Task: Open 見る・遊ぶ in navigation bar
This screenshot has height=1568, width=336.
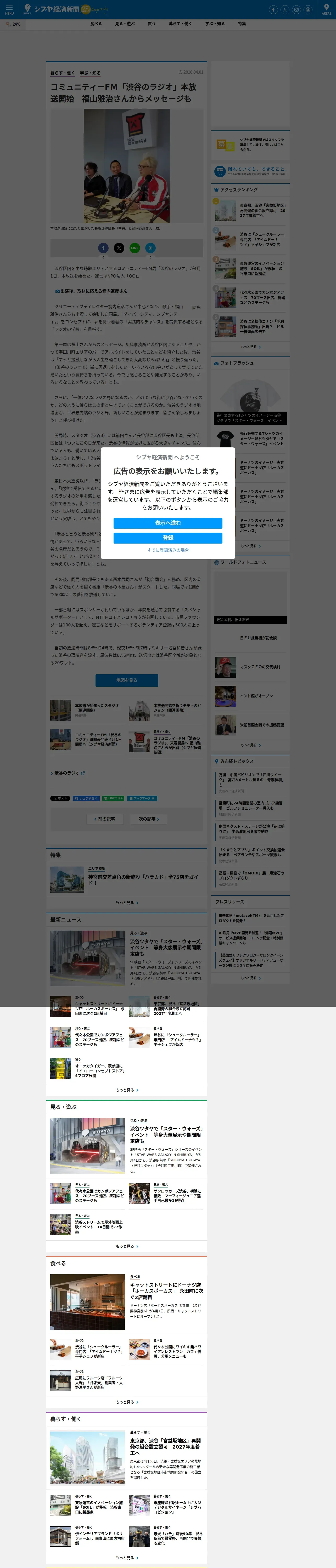Action: (x=125, y=24)
